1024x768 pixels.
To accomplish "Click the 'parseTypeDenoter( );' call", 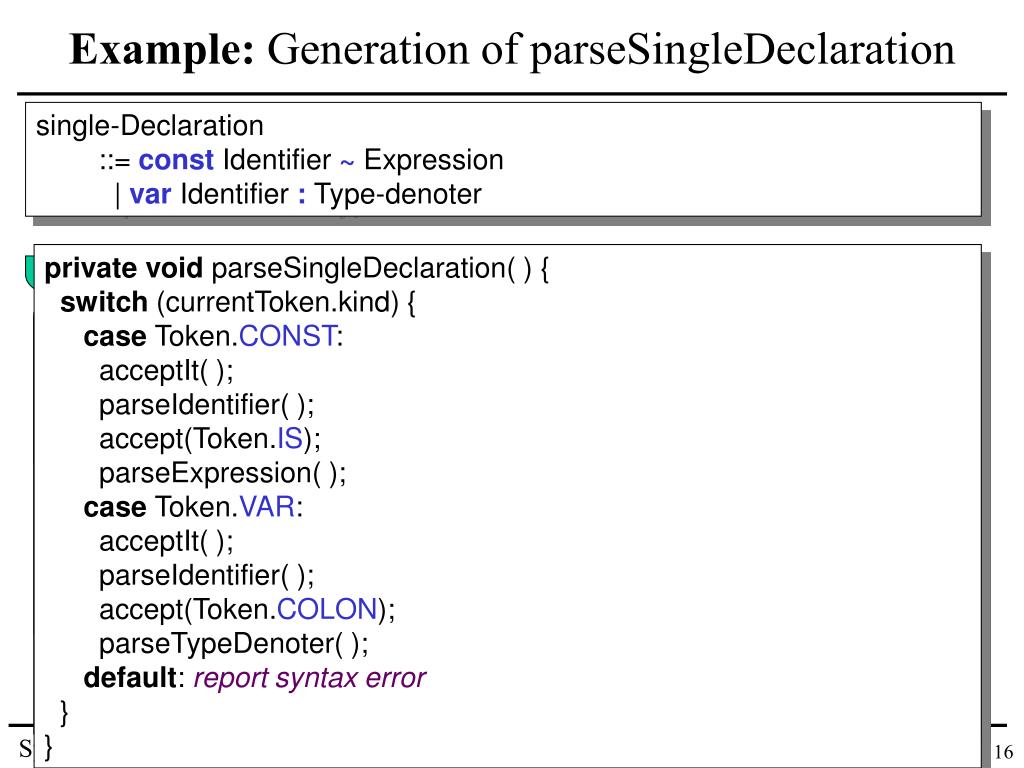I will 233,644.
